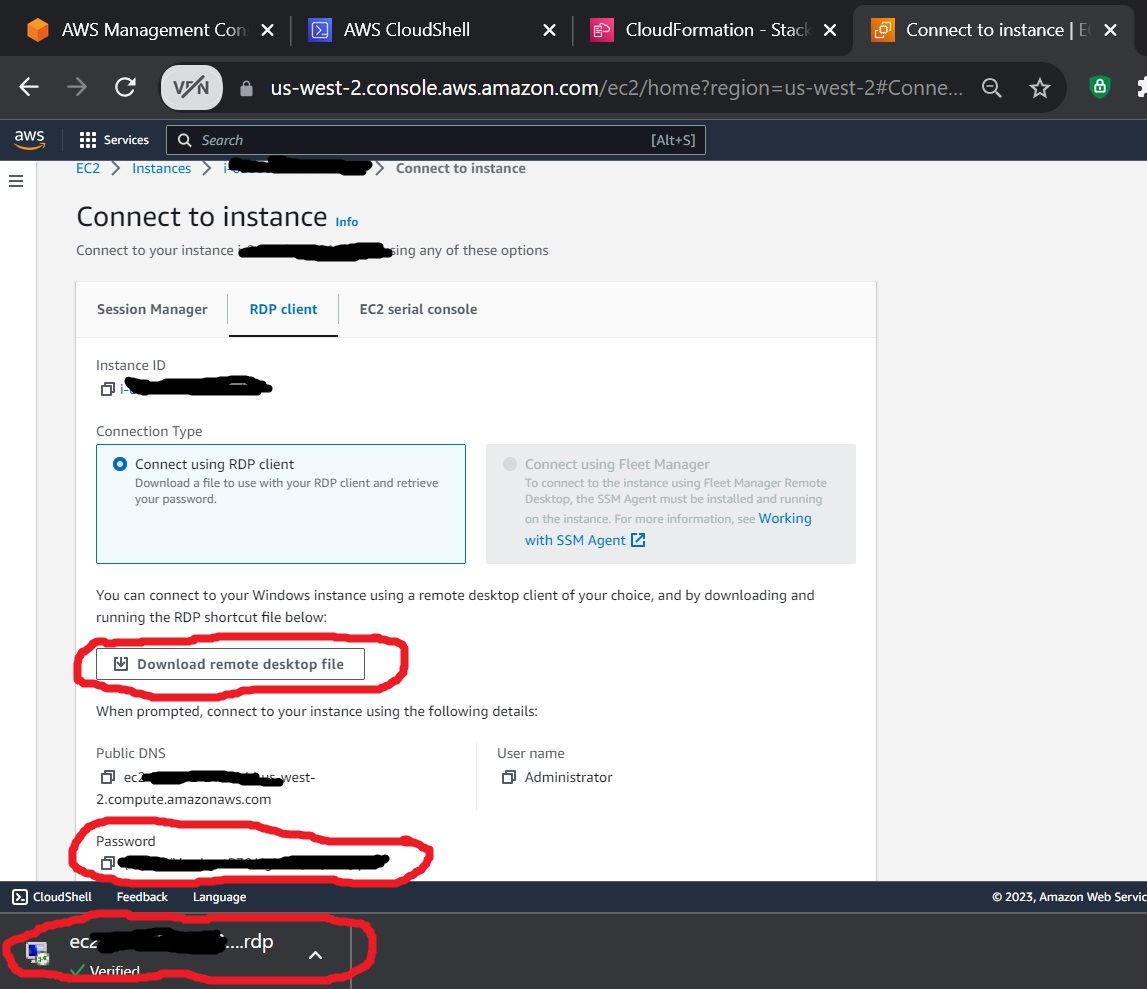The width and height of the screenshot is (1147, 989).
Task: Select Connect using RDP client radio
Action: point(120,464)
